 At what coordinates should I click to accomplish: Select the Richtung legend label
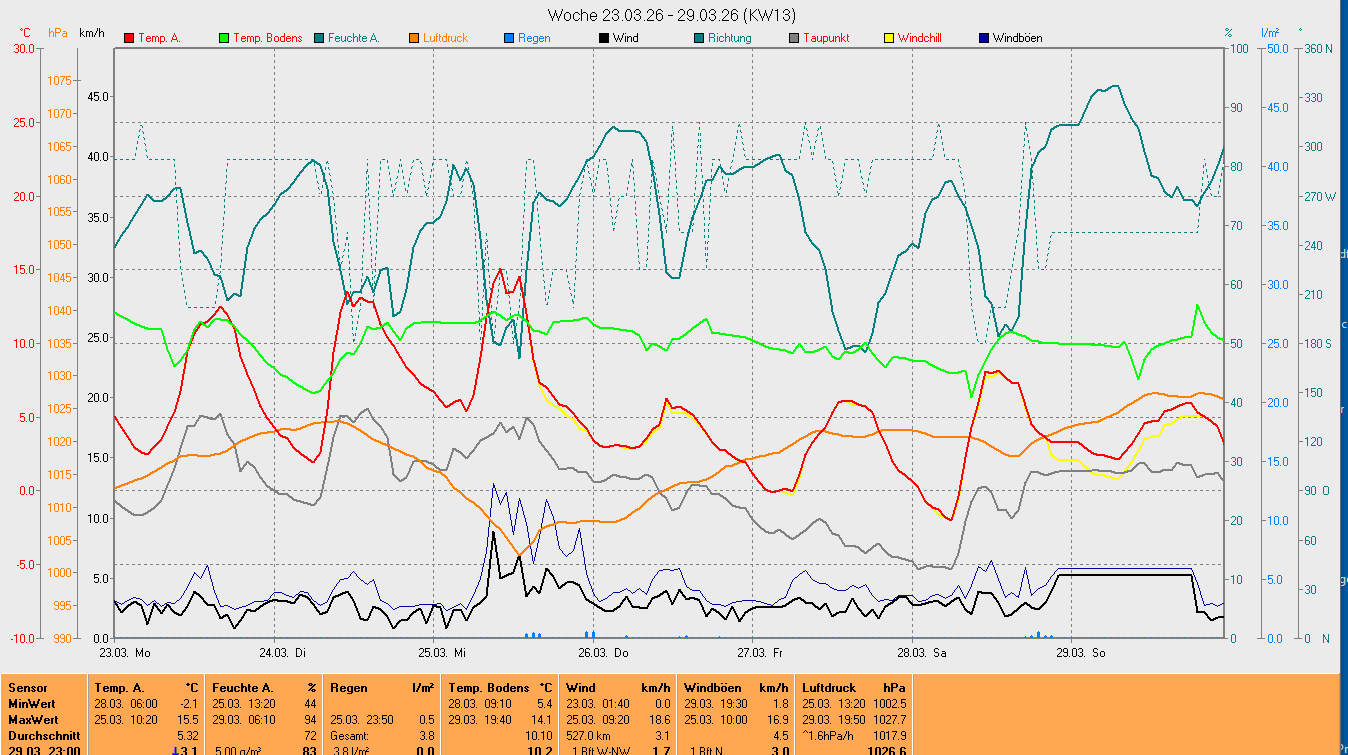[729, 38]
